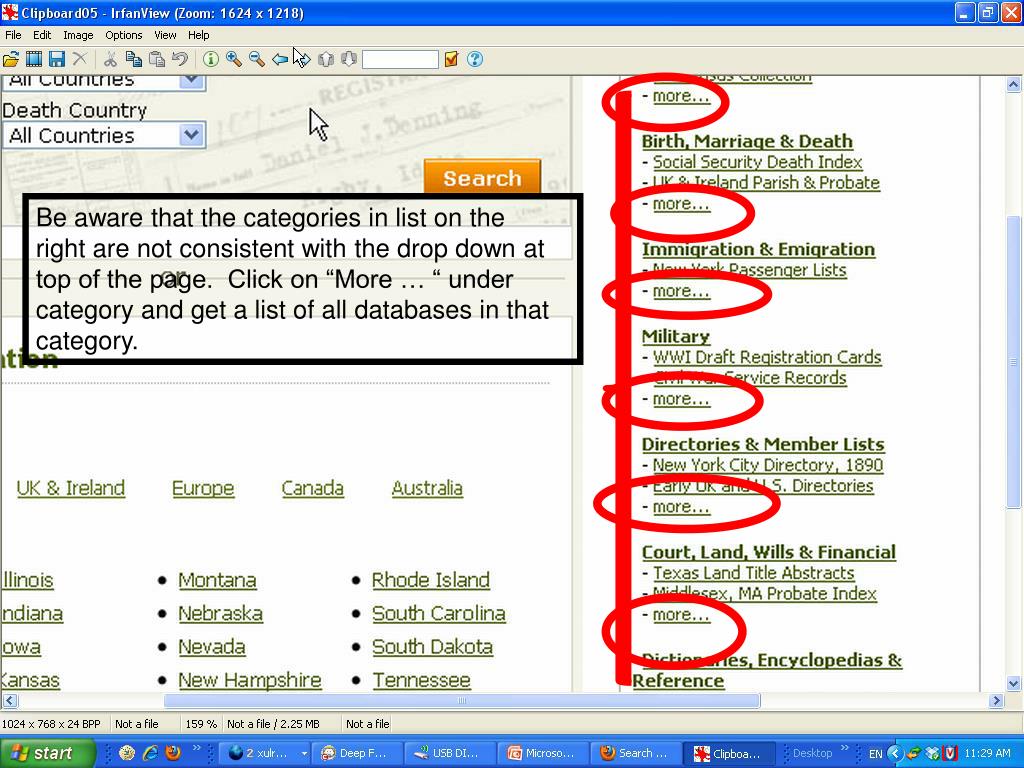1024x768 pixels.
Task: Click the Tennessee state link
Action: [x=422, y=680]
